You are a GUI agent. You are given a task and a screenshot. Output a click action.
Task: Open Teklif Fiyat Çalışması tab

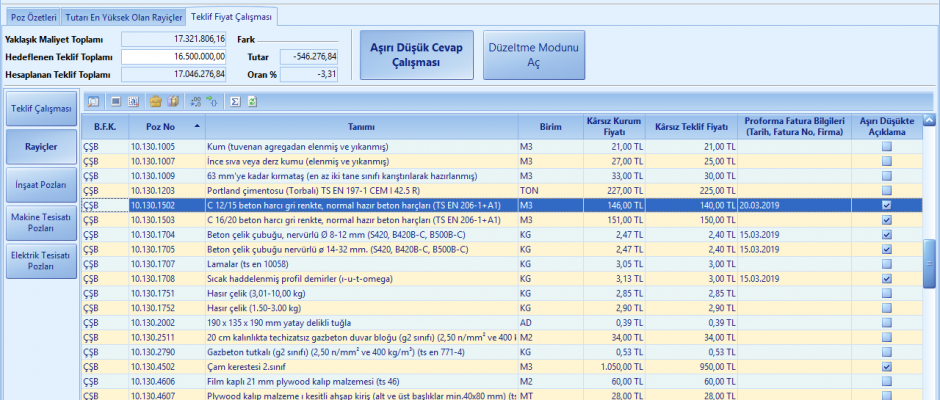click(x=231, y=17)
